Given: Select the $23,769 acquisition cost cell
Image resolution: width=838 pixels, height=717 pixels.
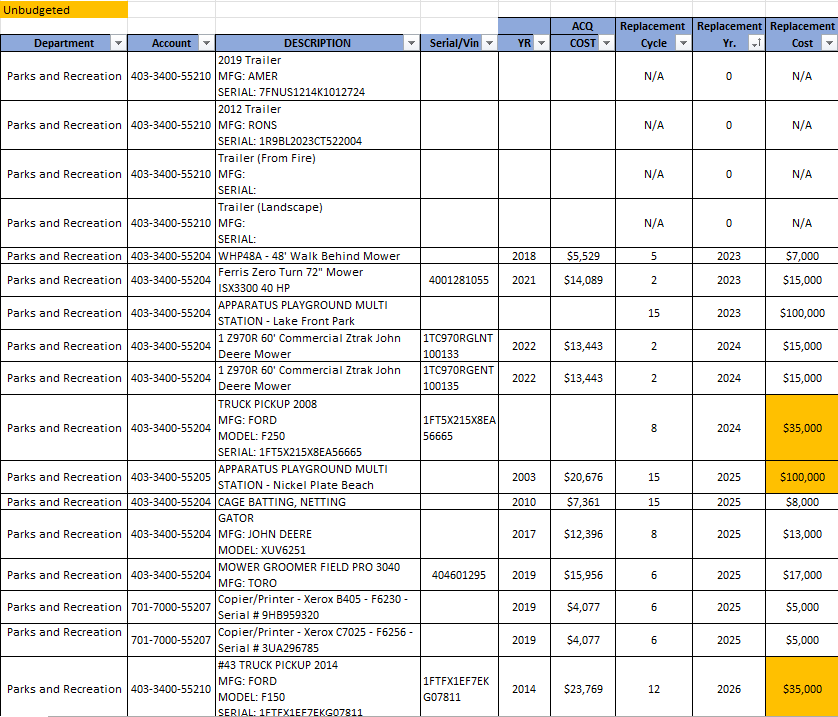Looking at the screenshot, I should [x=583, y=688].
